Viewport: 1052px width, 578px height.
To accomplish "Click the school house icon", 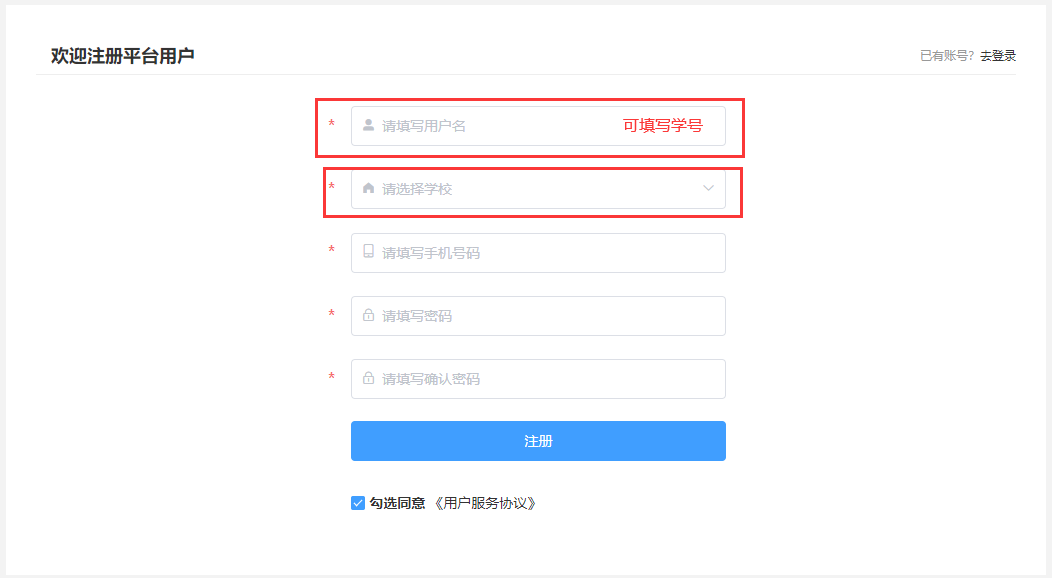I will 368,188.
